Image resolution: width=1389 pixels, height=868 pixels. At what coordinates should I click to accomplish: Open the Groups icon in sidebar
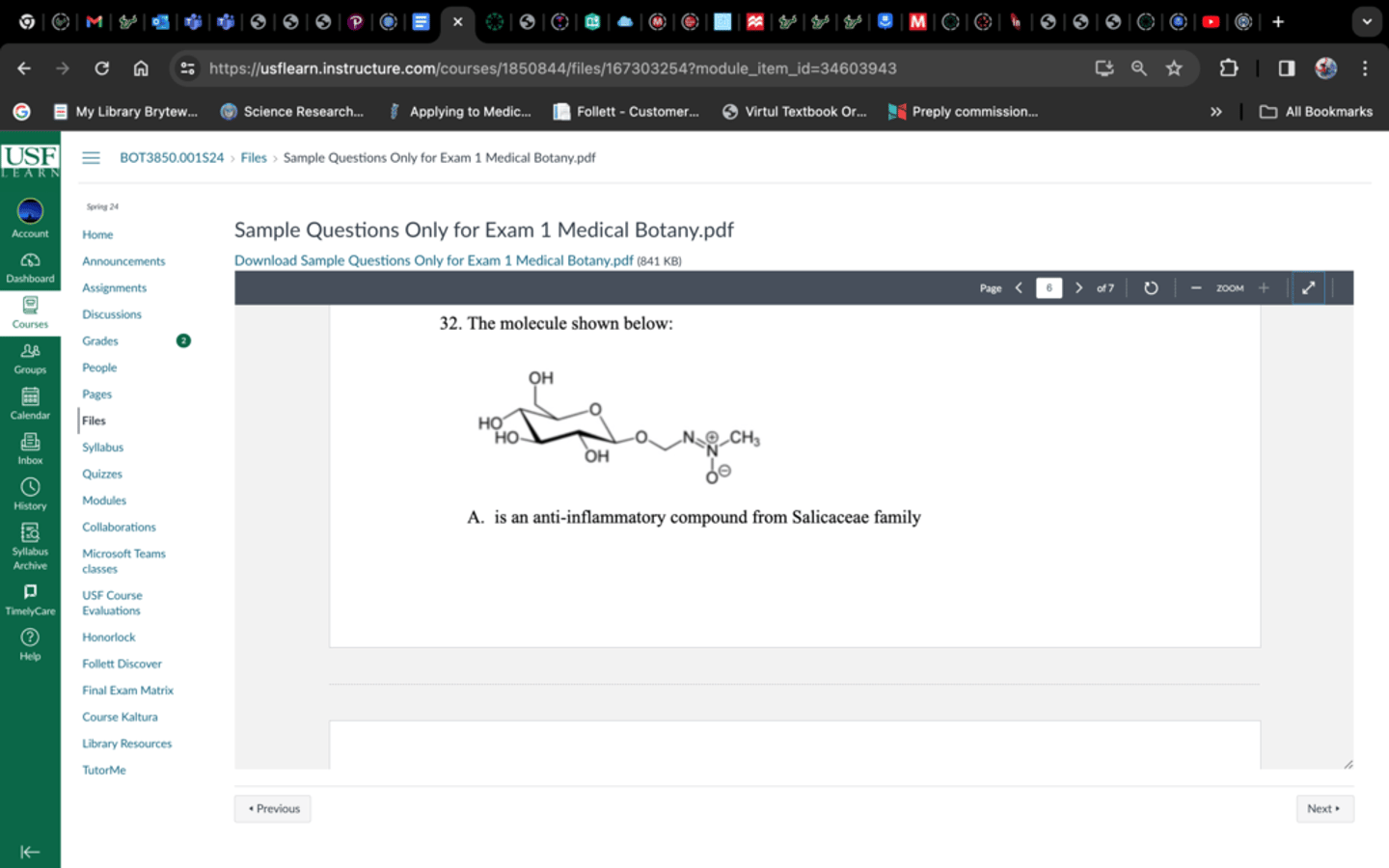(30, 358)
